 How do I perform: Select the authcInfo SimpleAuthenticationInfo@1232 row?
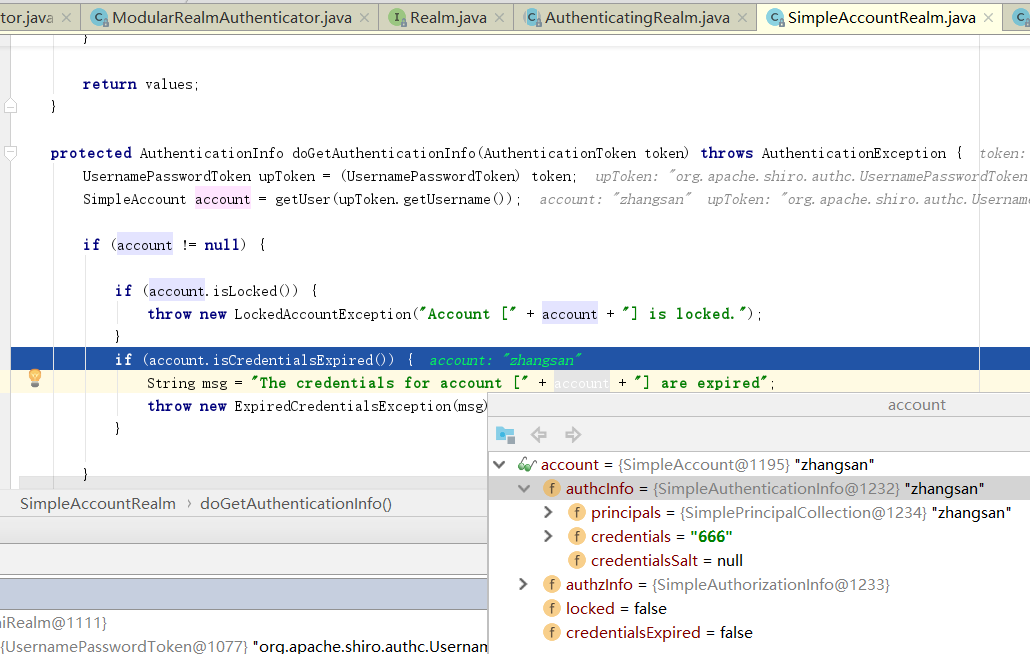pyautogui.click(x=759, y=489)
